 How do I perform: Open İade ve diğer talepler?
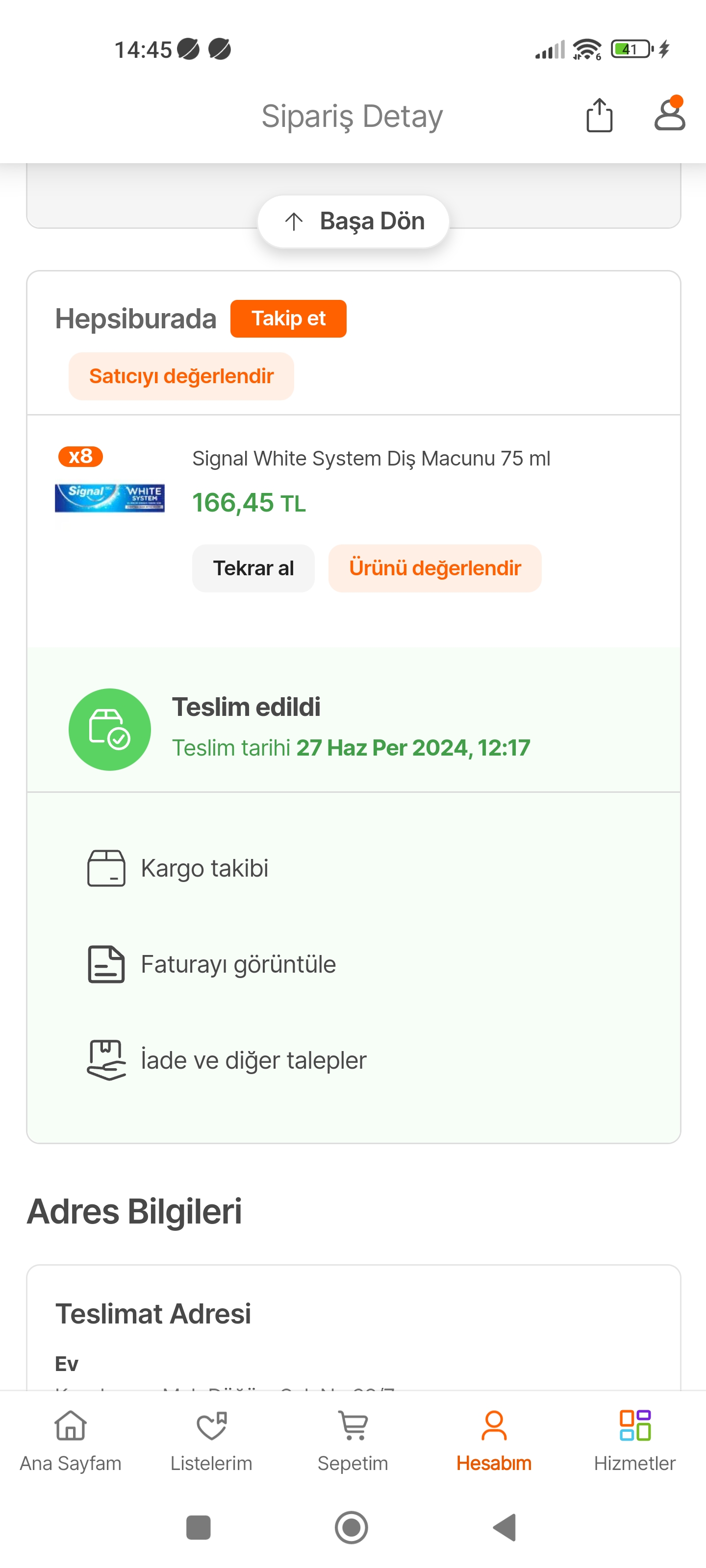[x=253, y=1060]
